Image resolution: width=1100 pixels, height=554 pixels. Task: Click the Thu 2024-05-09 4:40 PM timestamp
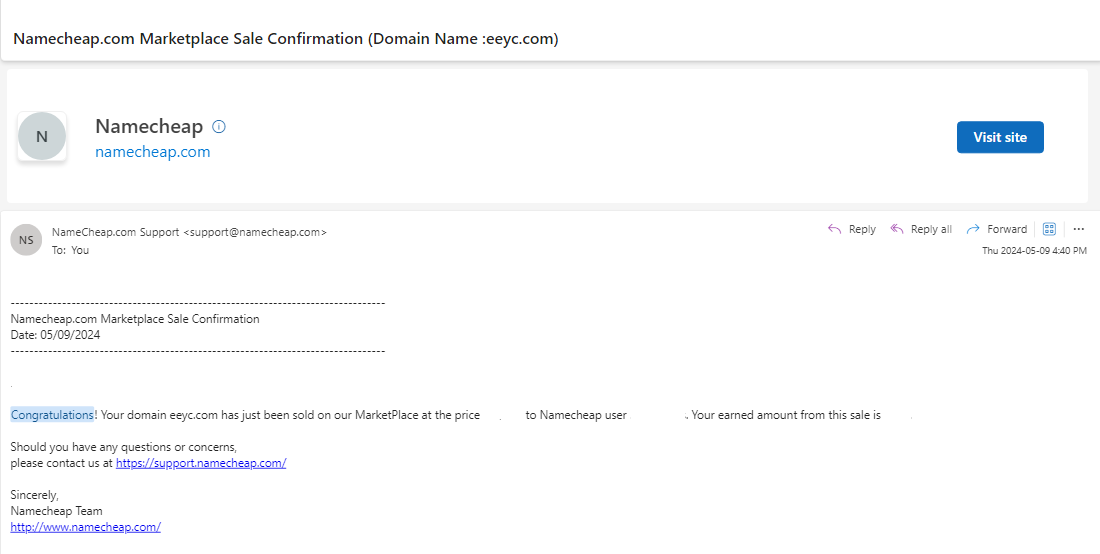(1034, 250)
